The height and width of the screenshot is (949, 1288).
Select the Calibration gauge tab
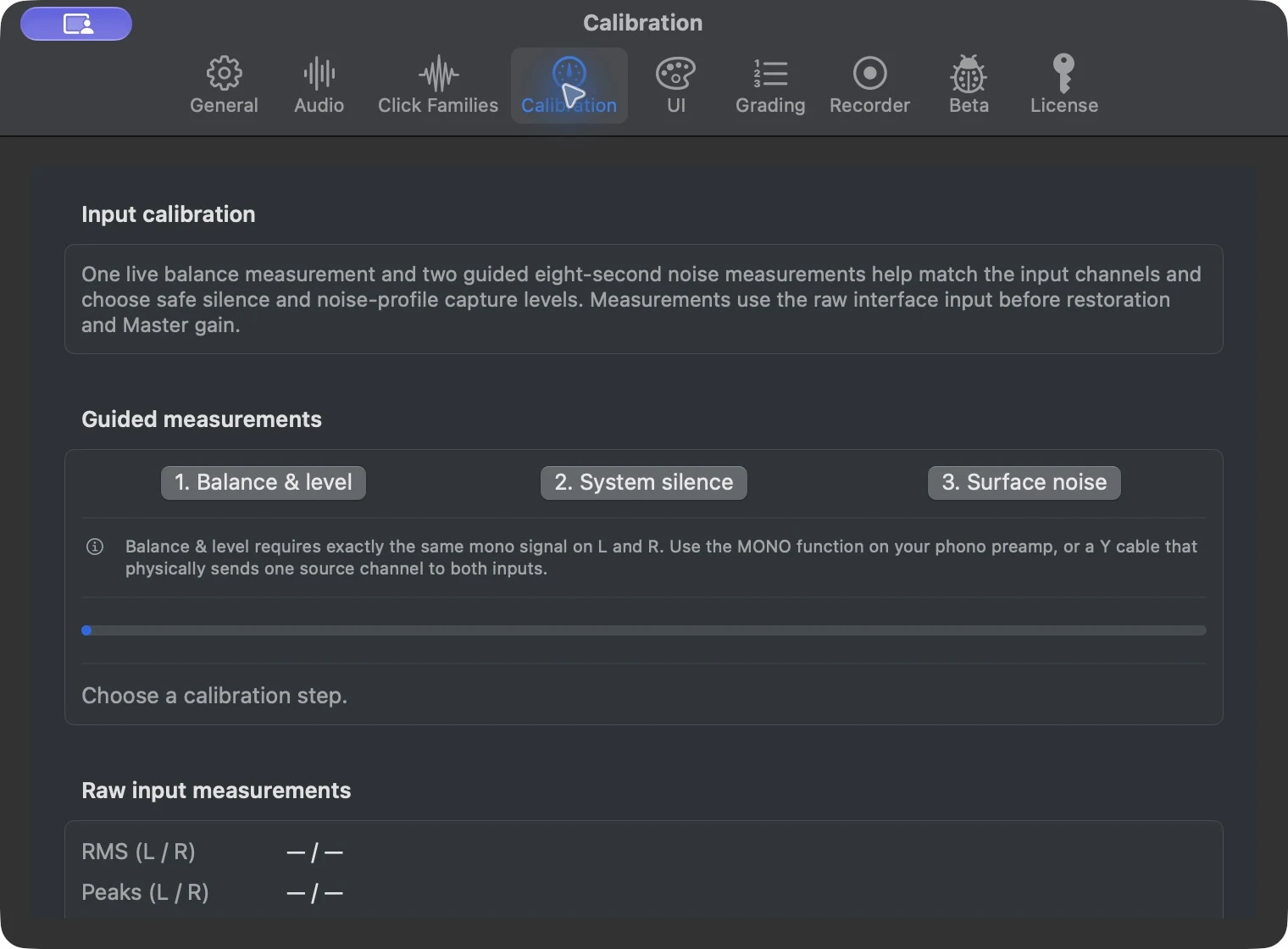coord(569,85)
